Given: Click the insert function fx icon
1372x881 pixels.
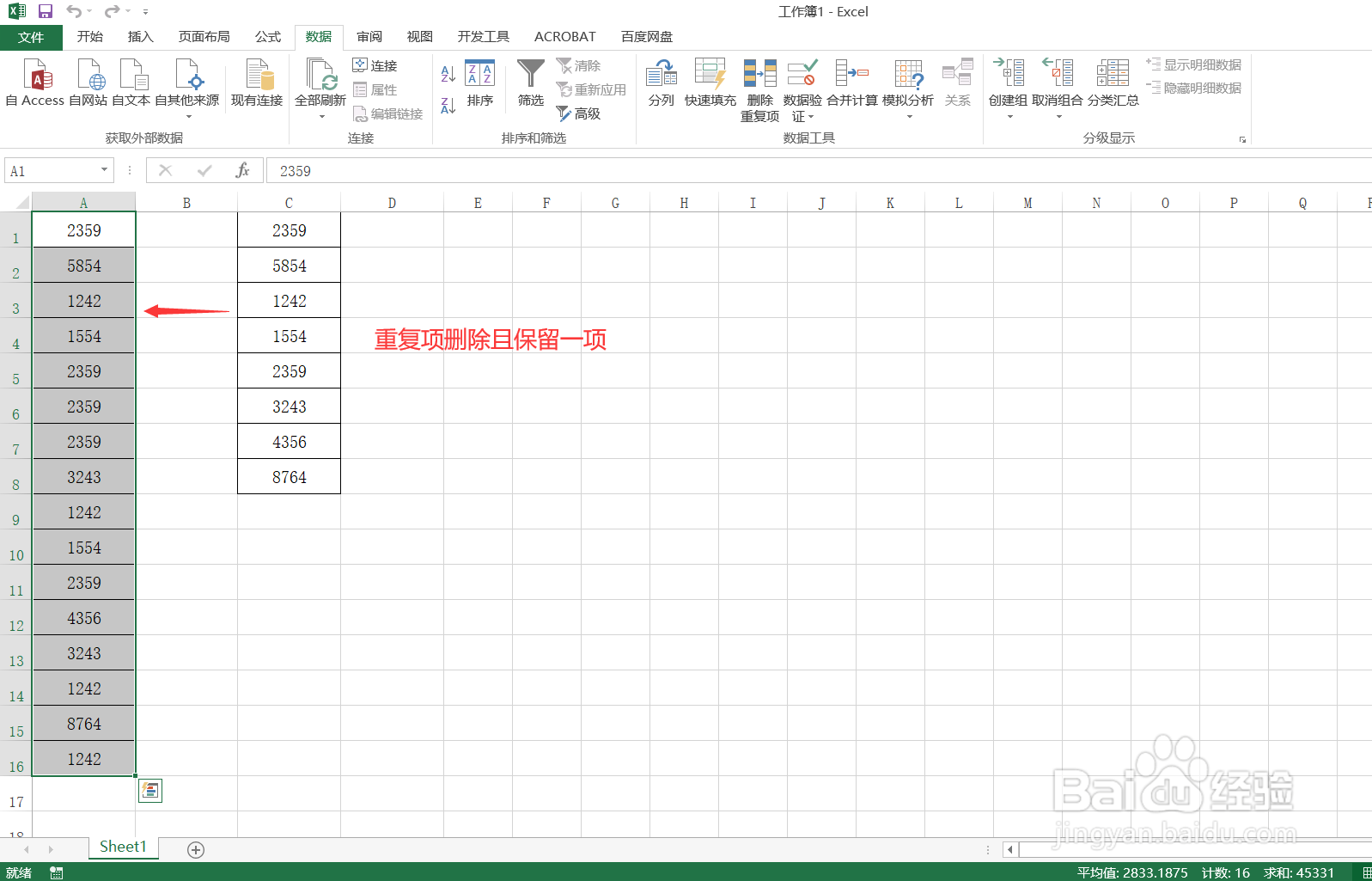Looking at the screenshot, I should 242,170.
